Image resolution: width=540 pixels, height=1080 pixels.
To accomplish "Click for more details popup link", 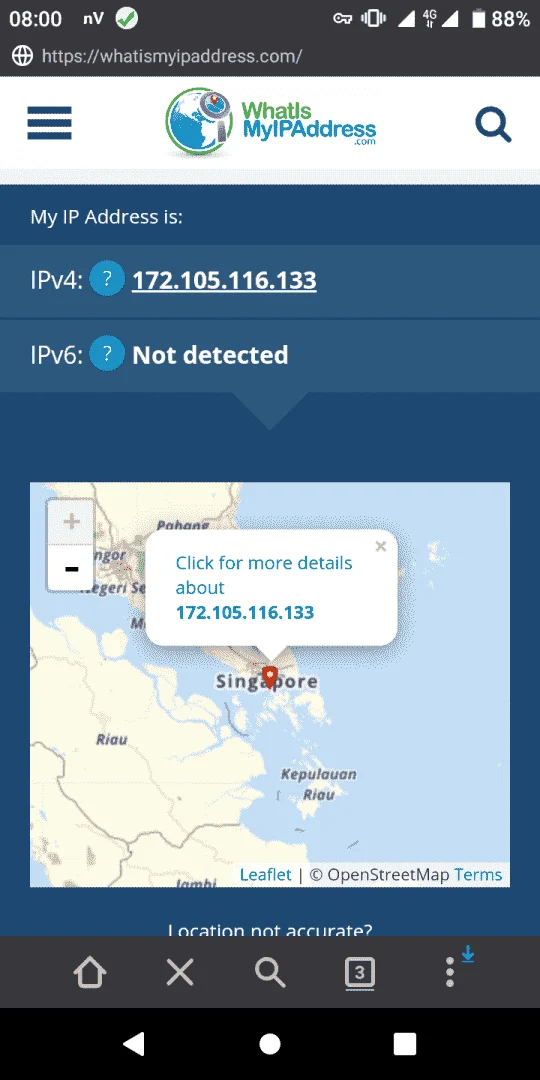I will [264, 588].
